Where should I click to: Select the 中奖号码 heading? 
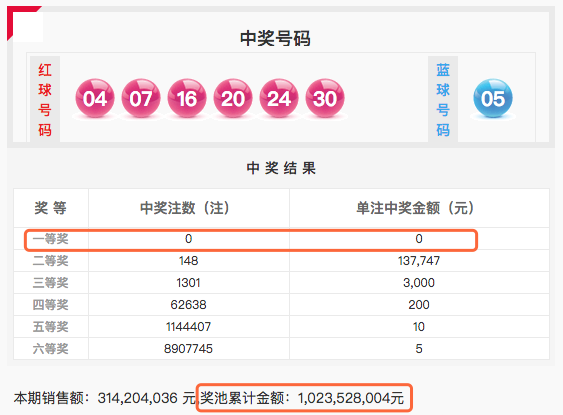[275, 38]
